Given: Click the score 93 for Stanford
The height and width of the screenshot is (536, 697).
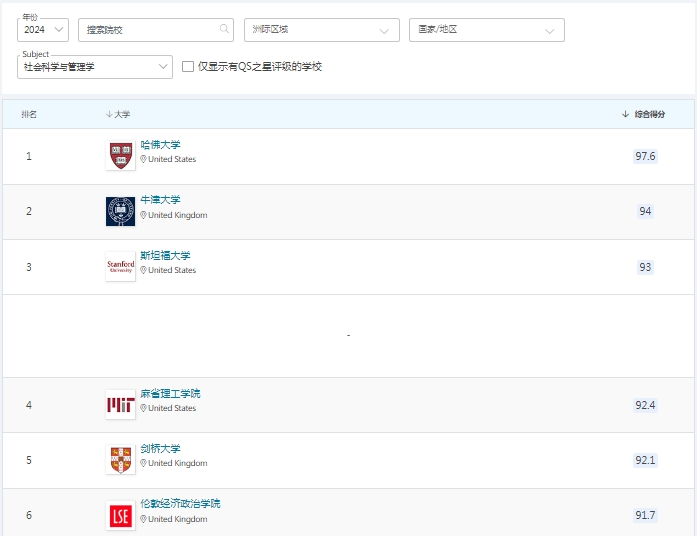Looking at the screenshot, I should 645,267.
